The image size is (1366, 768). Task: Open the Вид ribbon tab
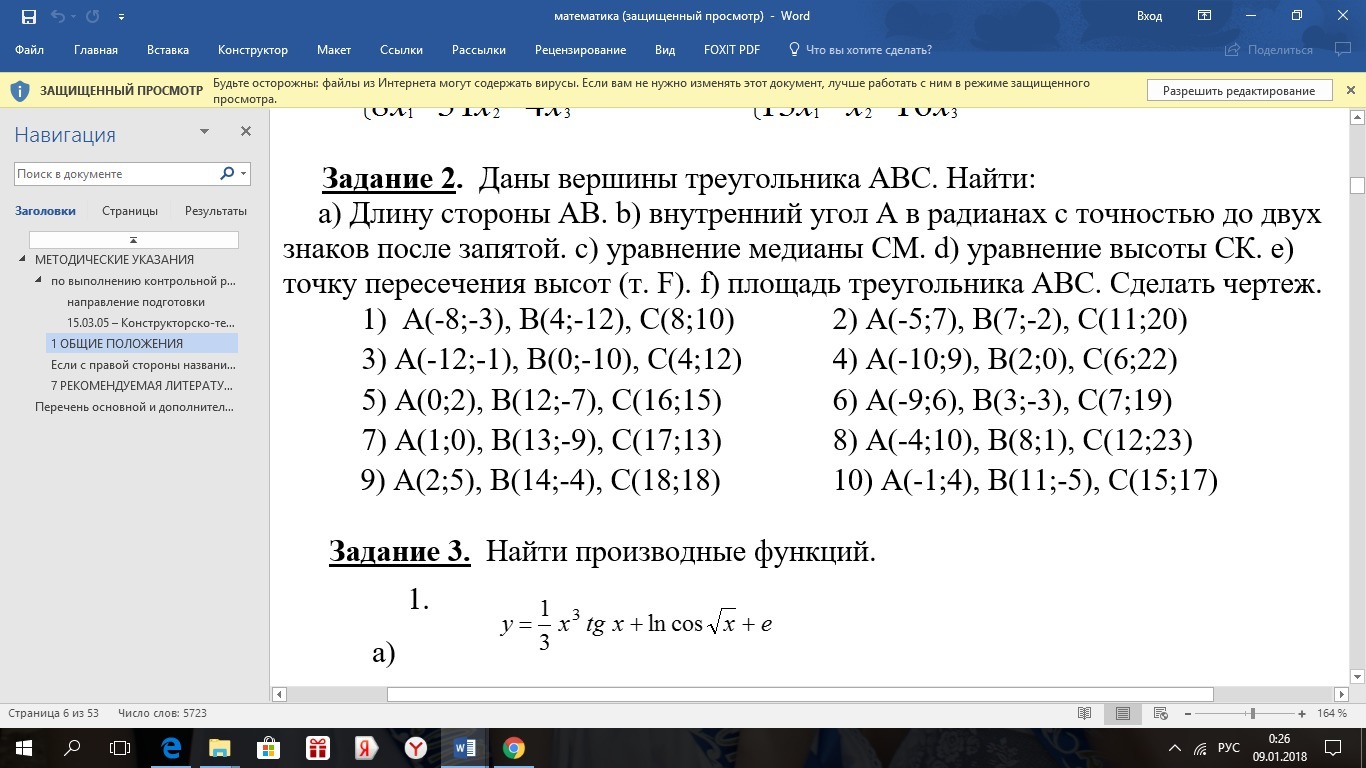665,50
